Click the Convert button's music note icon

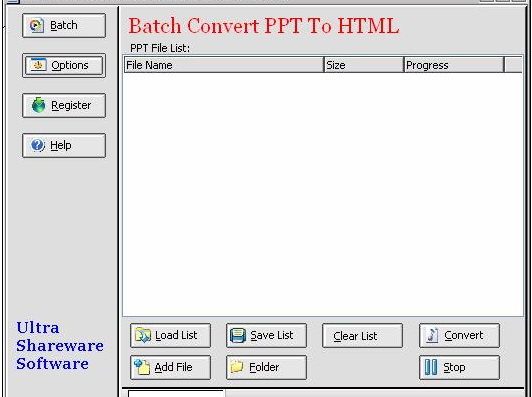click(x=432, y=335)
